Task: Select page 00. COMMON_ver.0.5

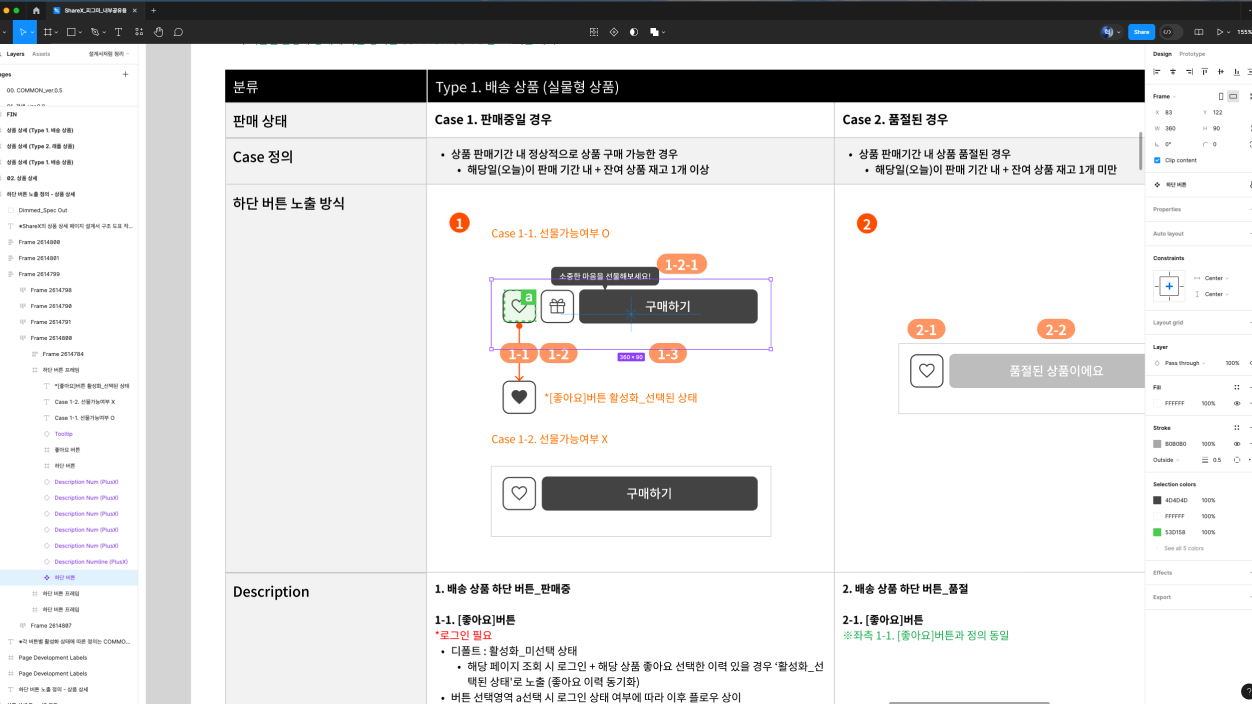Action: pos(34,90)
